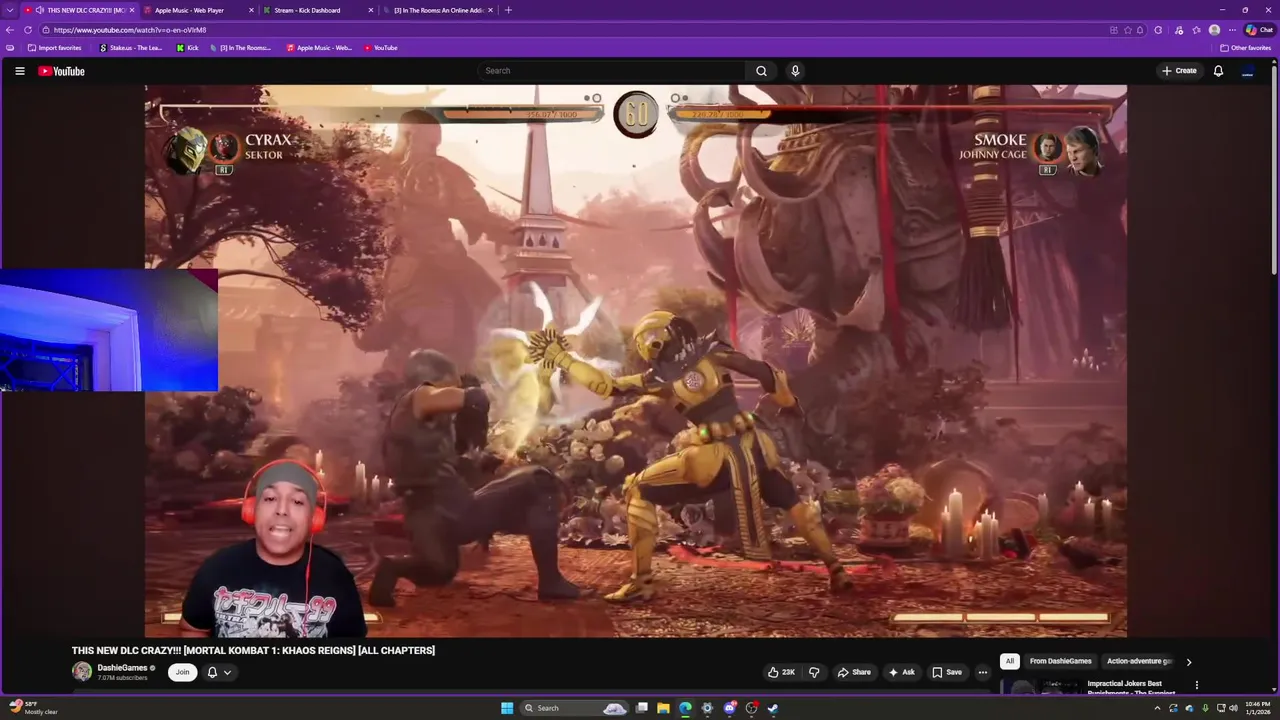Open YouTube bookmark in favorites bar
This screenshot has height=720, width=1280.
tap(381, 48)
